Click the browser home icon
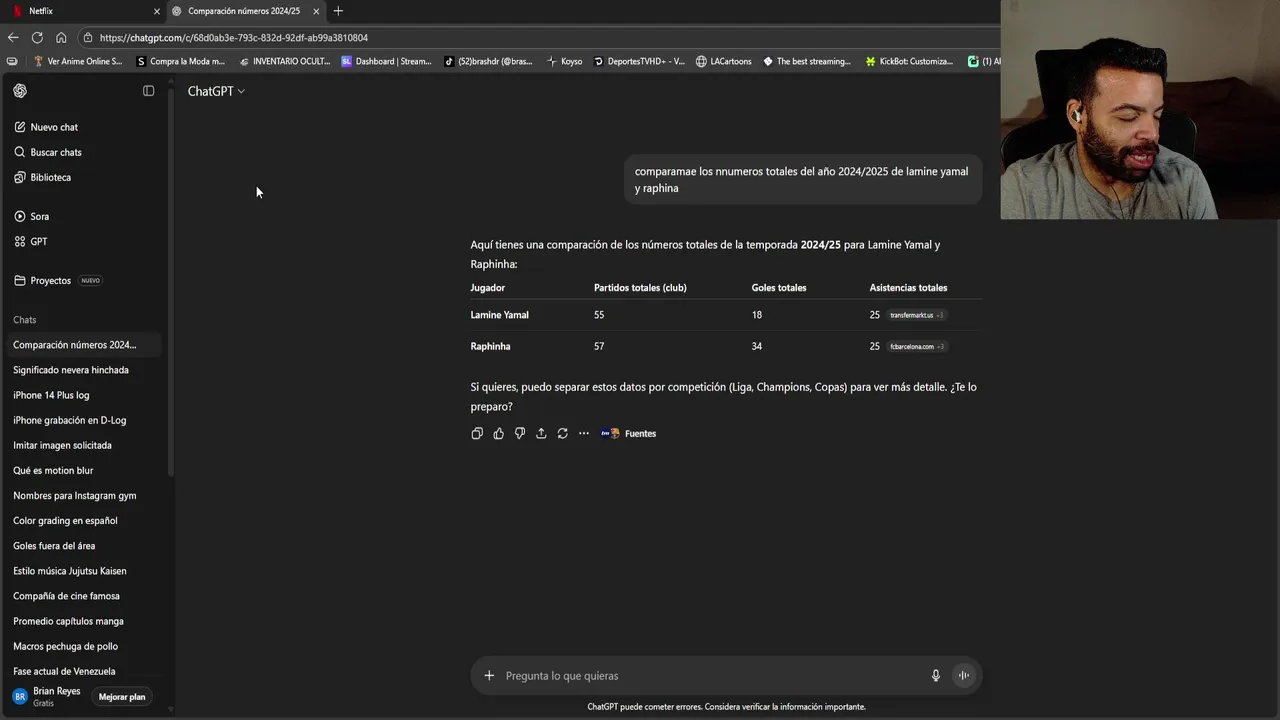The image size is (1280, 720). [x=61, y=37]
